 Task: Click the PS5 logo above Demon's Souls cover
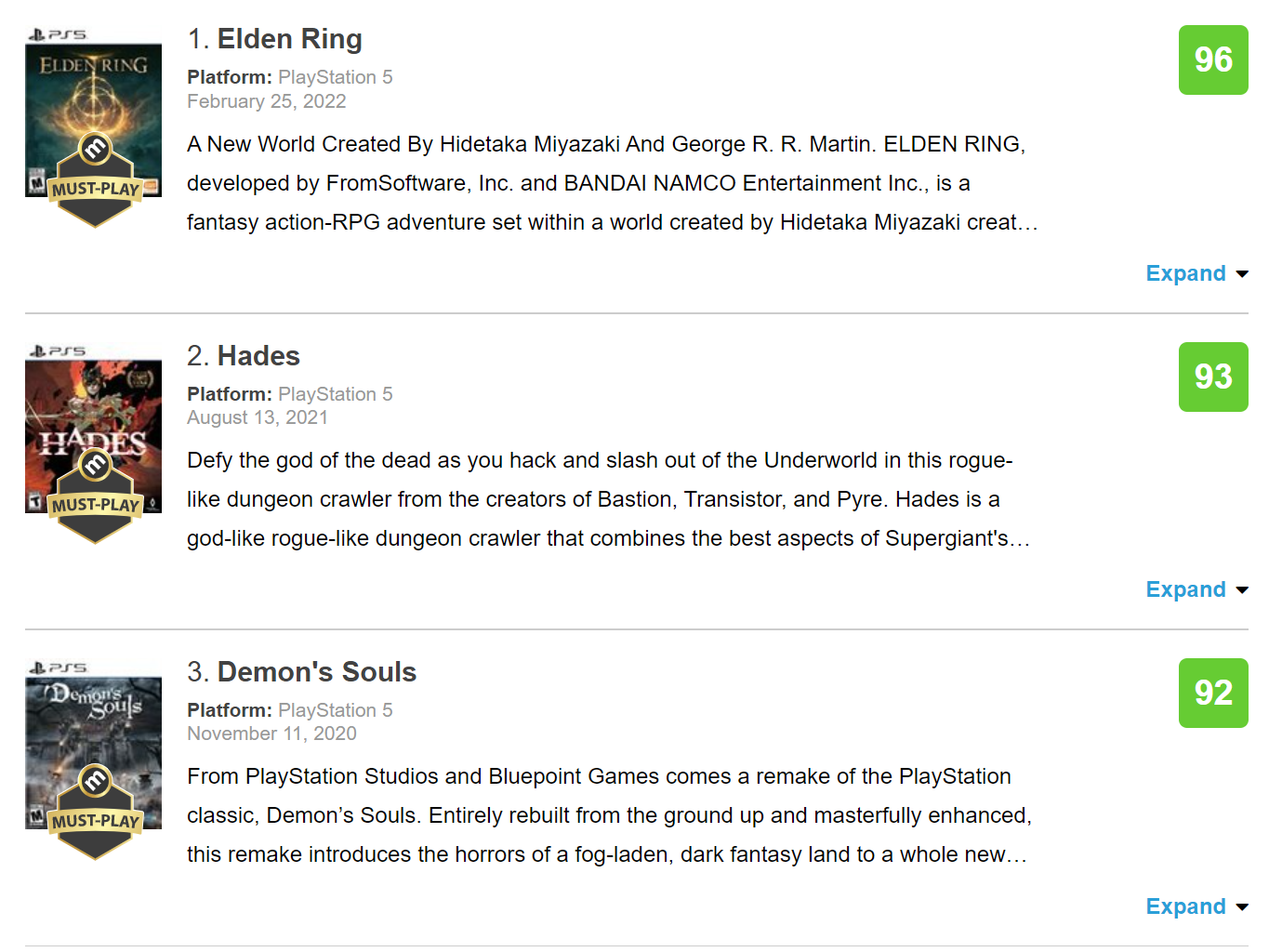click(x=58, y=668)
